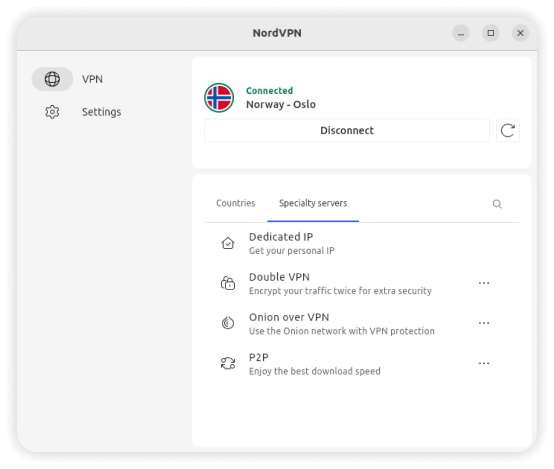Open more options for Double VPN
This screenshot has width=554, height=469.
484,283
